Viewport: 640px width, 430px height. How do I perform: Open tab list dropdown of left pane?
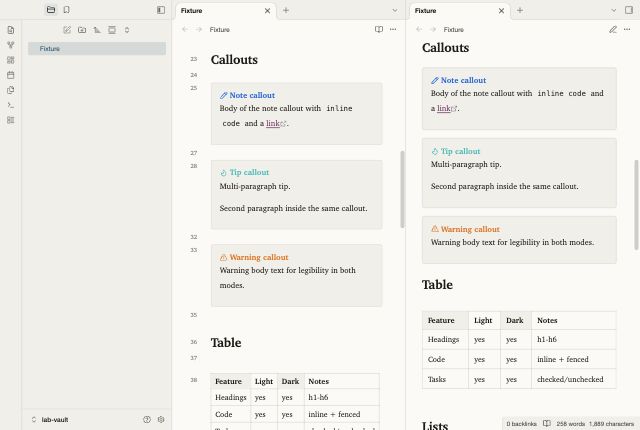pyautogui.click(x=395, y=10)
